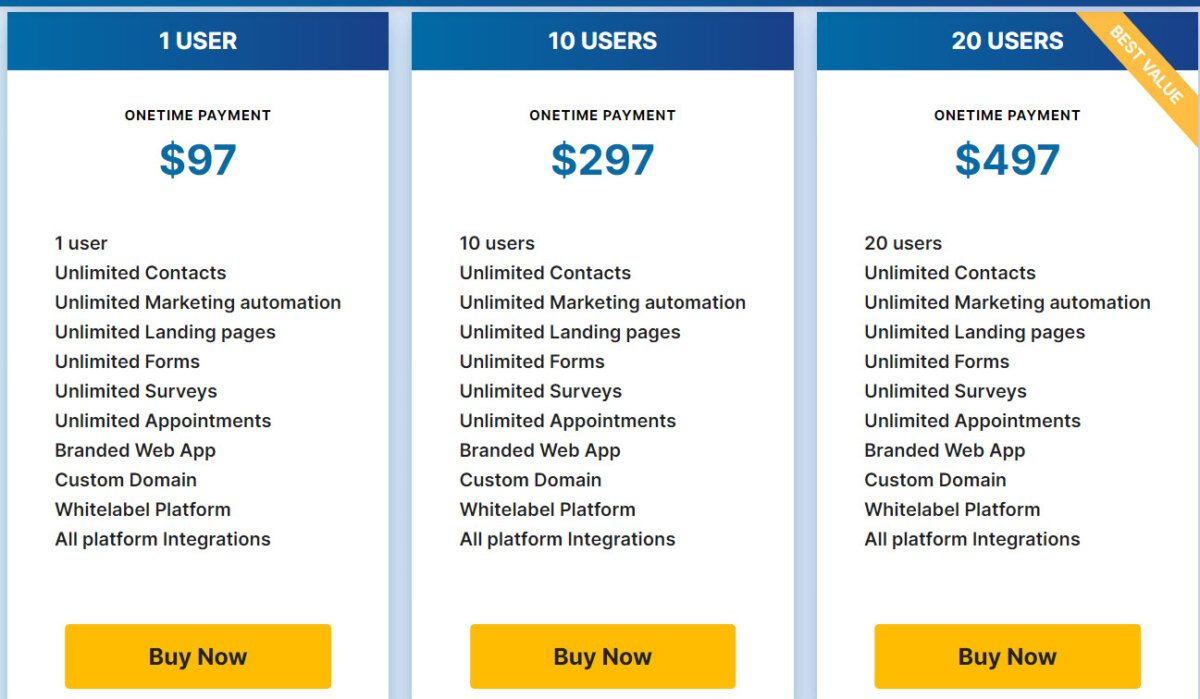
Task: Click the $297 price label
Action: (x=601, y=158)
